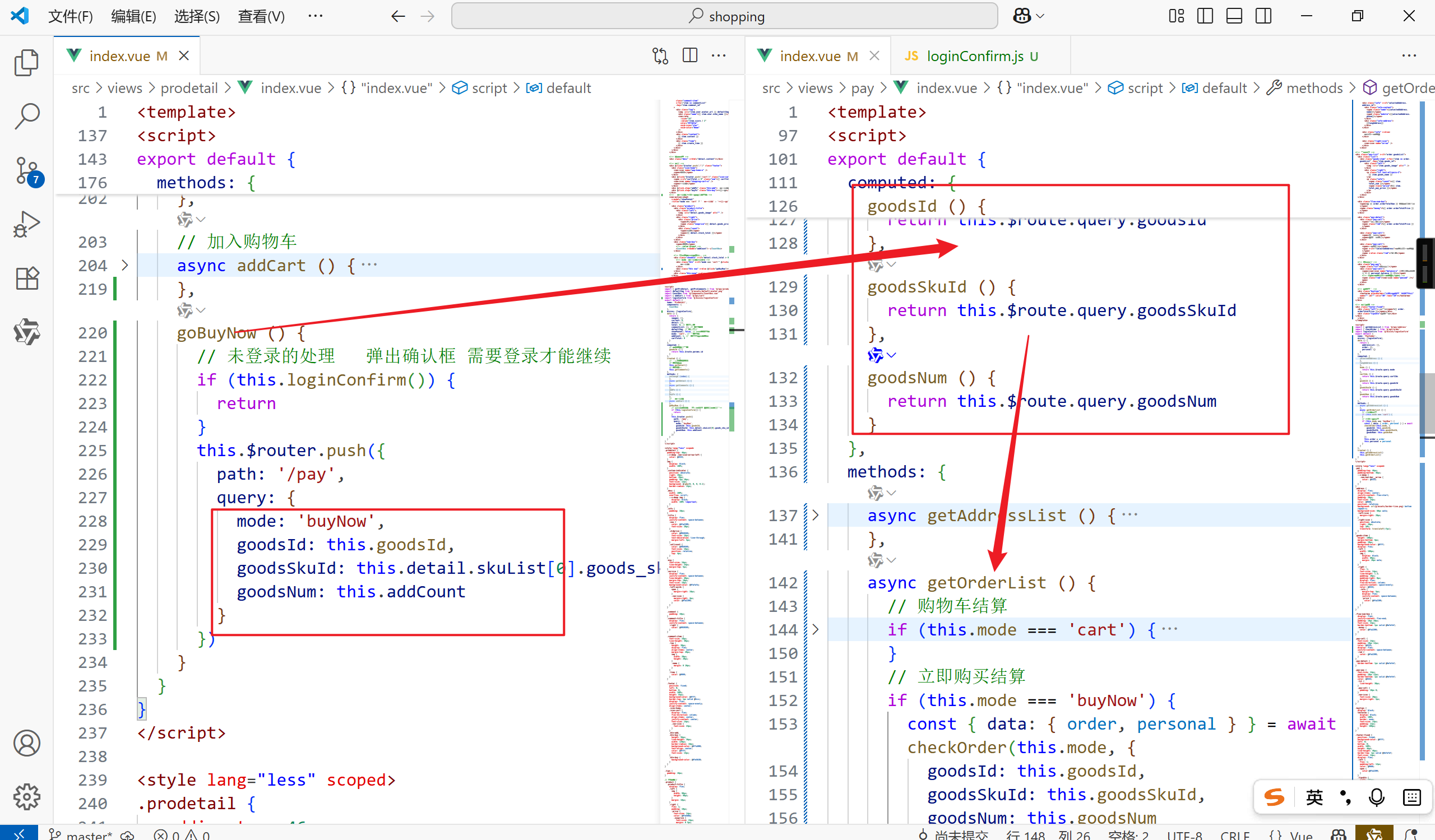Open the Explorer view in activity bar
Viewport: 1435px width, 840px height.
tap(26, 63)
